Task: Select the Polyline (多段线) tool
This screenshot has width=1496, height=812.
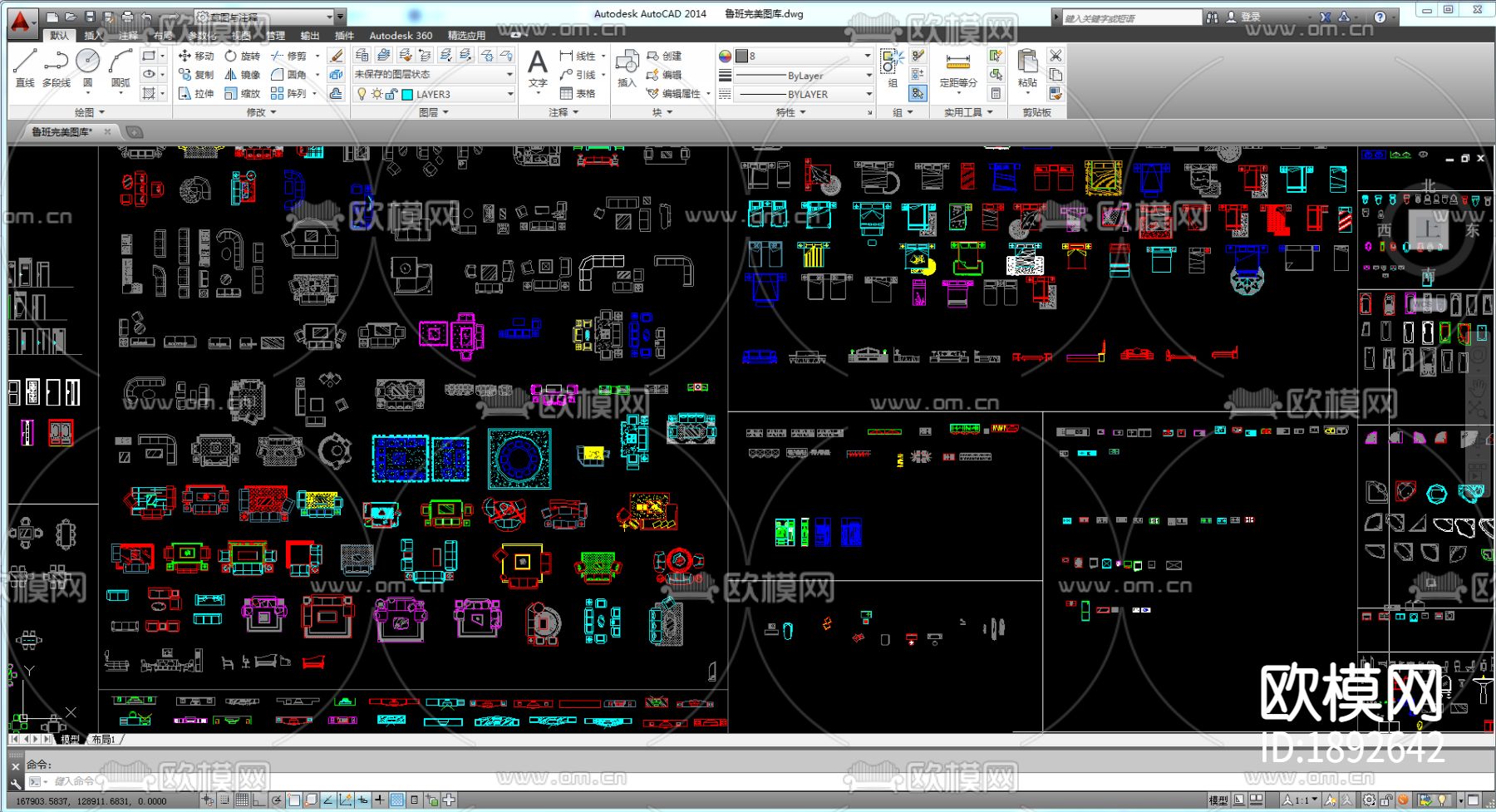Action: click(x=56, y=67)
